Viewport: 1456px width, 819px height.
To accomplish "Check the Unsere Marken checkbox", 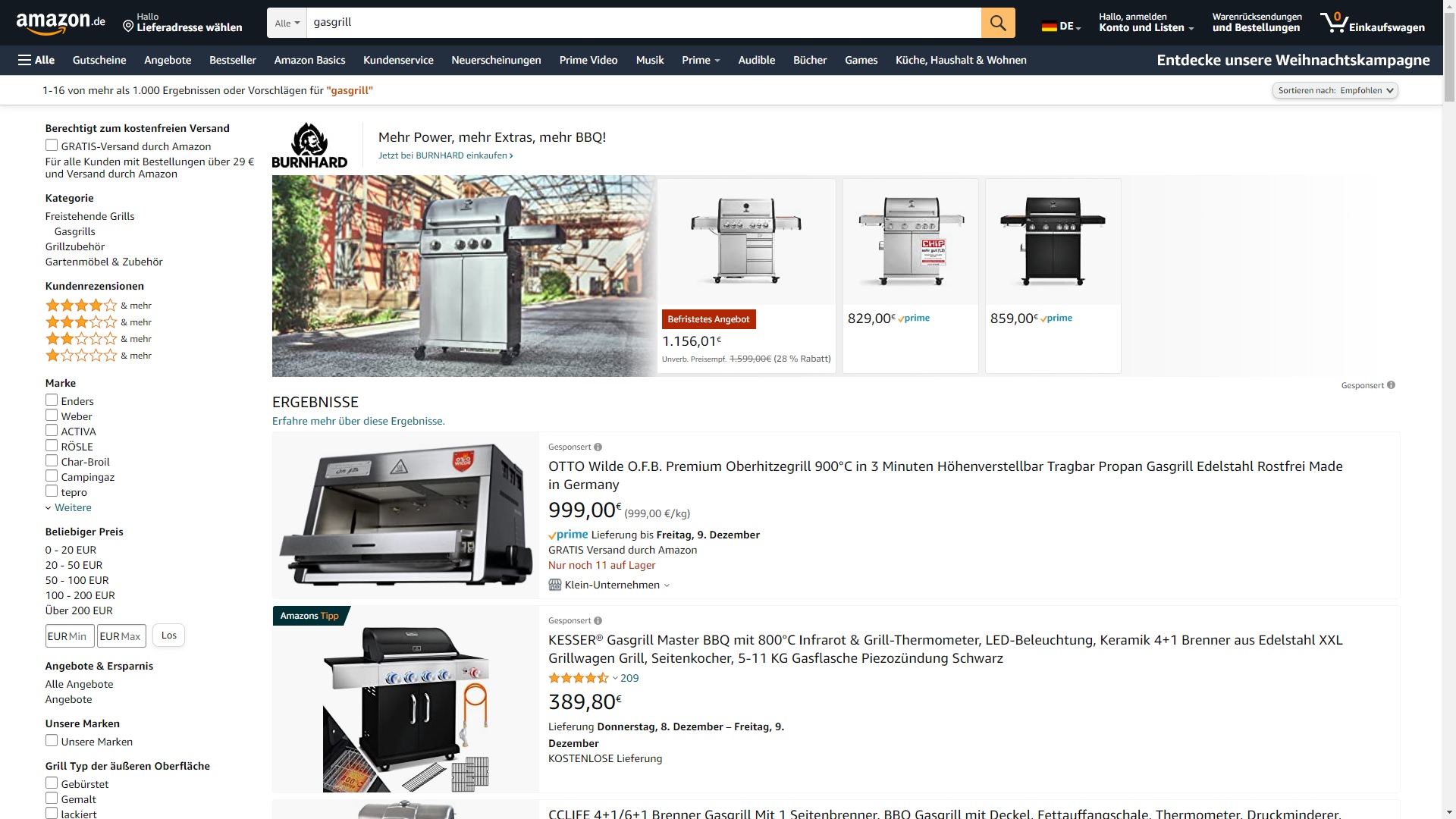I will click(52, 741).
